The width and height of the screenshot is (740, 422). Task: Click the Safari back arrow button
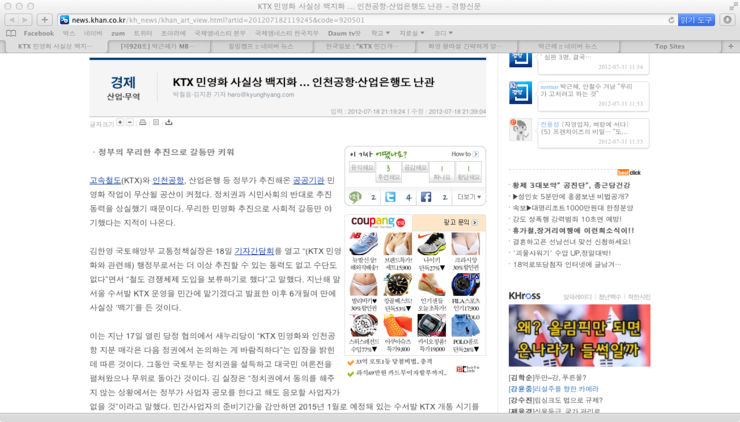pos(10,19)
